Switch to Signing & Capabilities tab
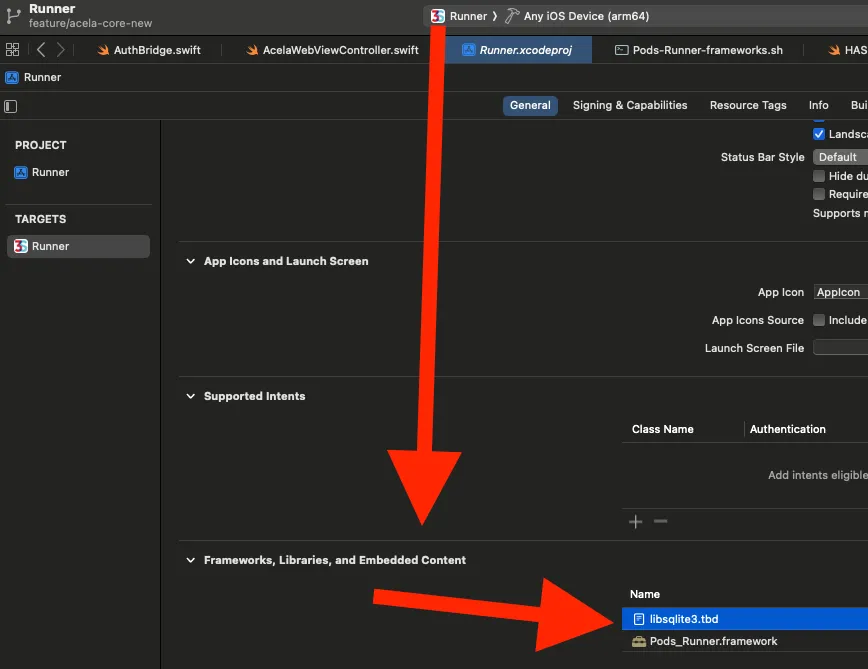The width and height of the screenshot is (868, 669). pos(630,105)
